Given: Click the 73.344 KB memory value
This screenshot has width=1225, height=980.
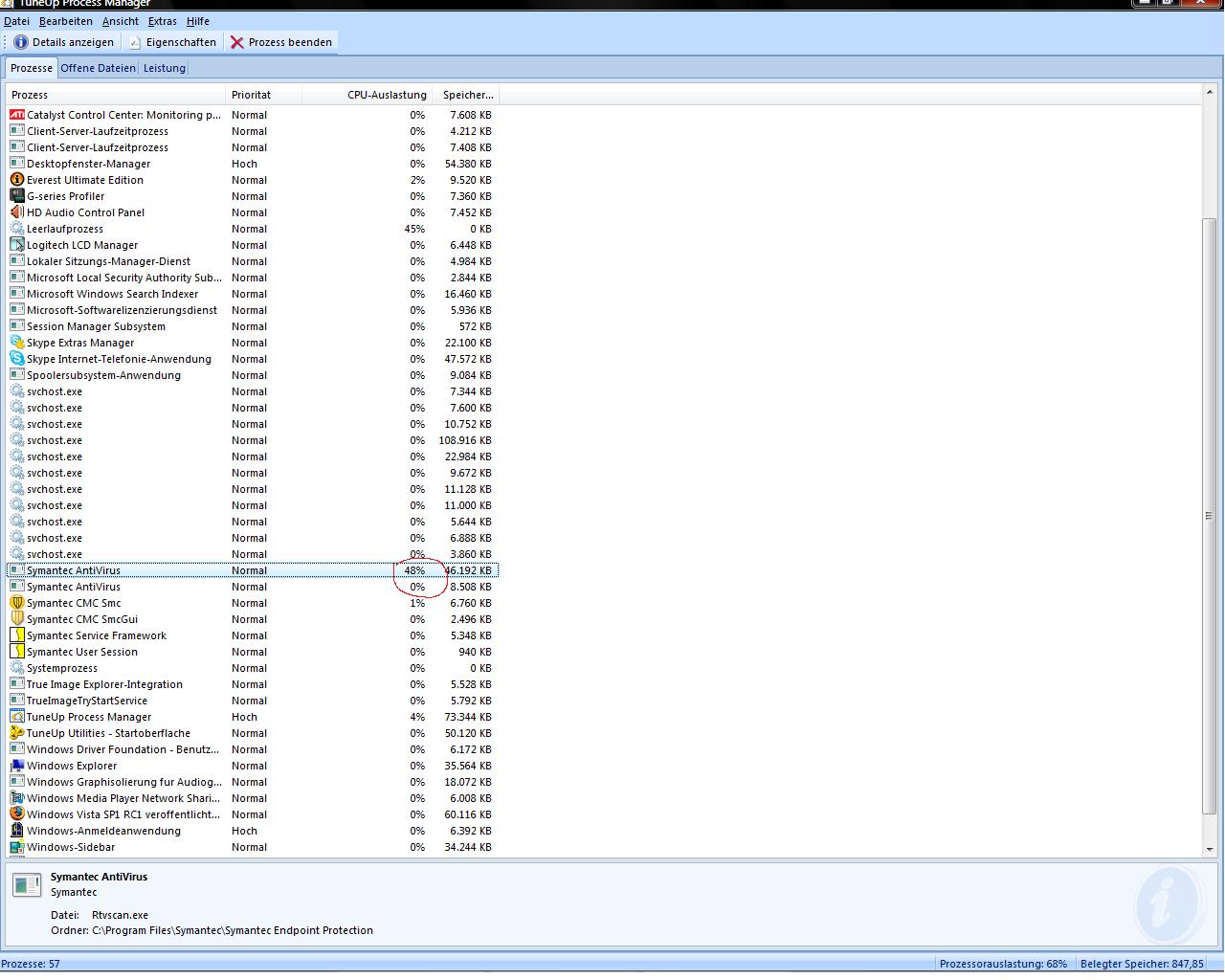Looking at the screenshot, I should point(468,717).
